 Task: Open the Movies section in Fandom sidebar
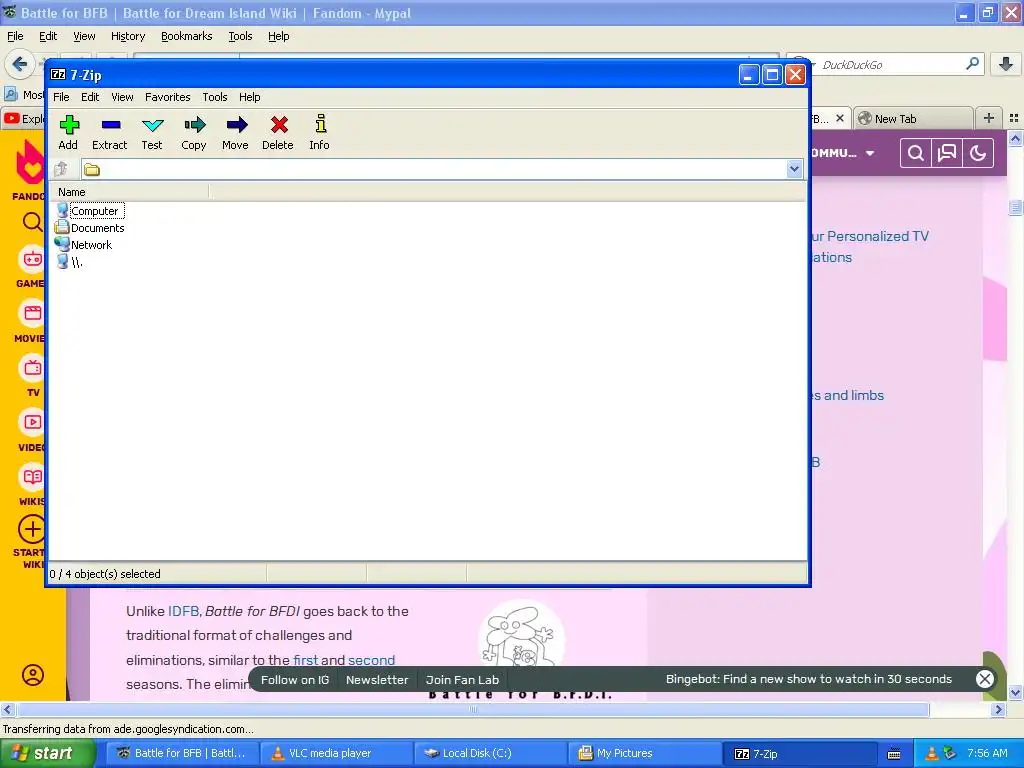pyautogui.click(x=31, y=321)
